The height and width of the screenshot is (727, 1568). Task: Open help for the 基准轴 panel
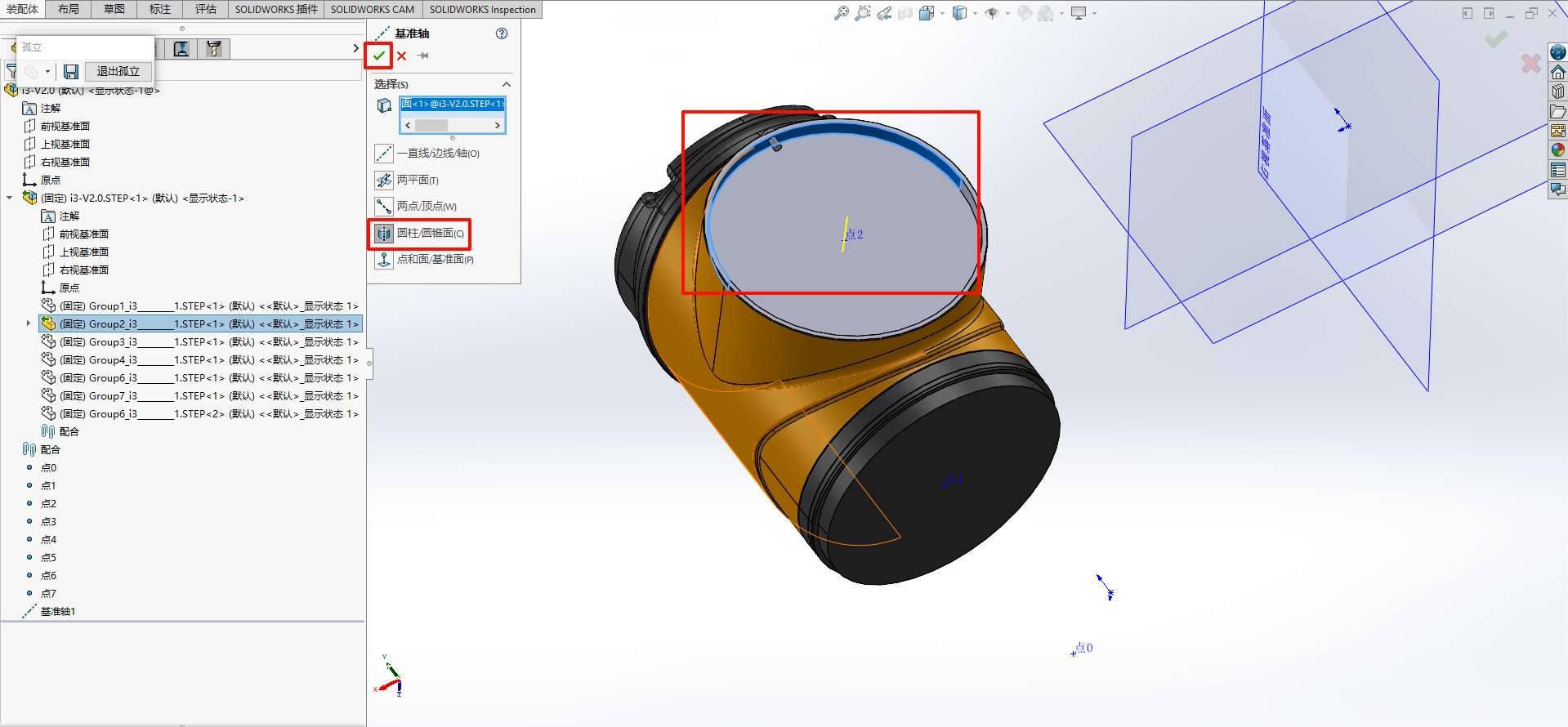(x=502, y=33)
